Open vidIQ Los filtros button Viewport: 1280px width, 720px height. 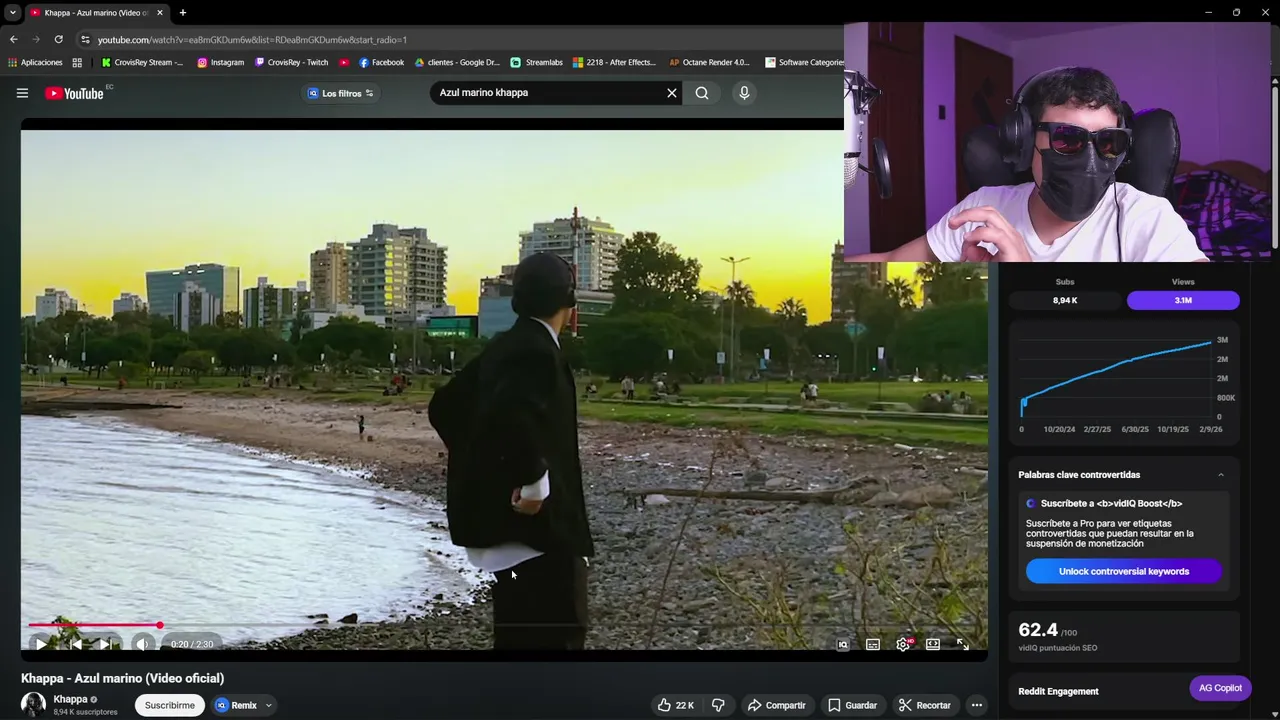click(340, 93)
